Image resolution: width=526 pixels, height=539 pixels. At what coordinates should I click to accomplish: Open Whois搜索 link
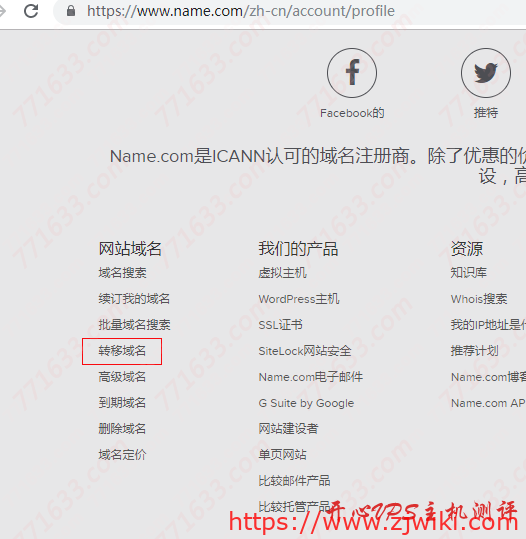pos(479,299)
